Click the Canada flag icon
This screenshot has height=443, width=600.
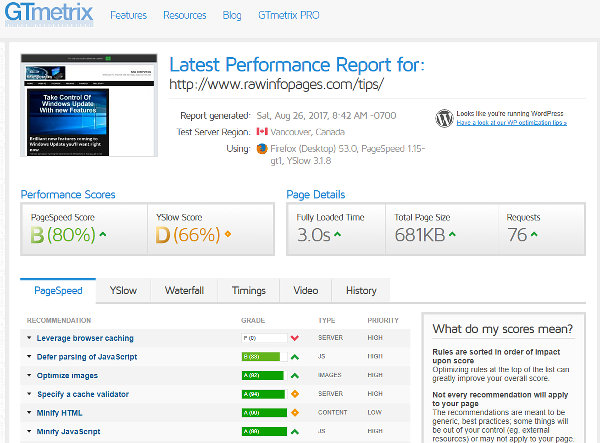click(x=262, y=132)
